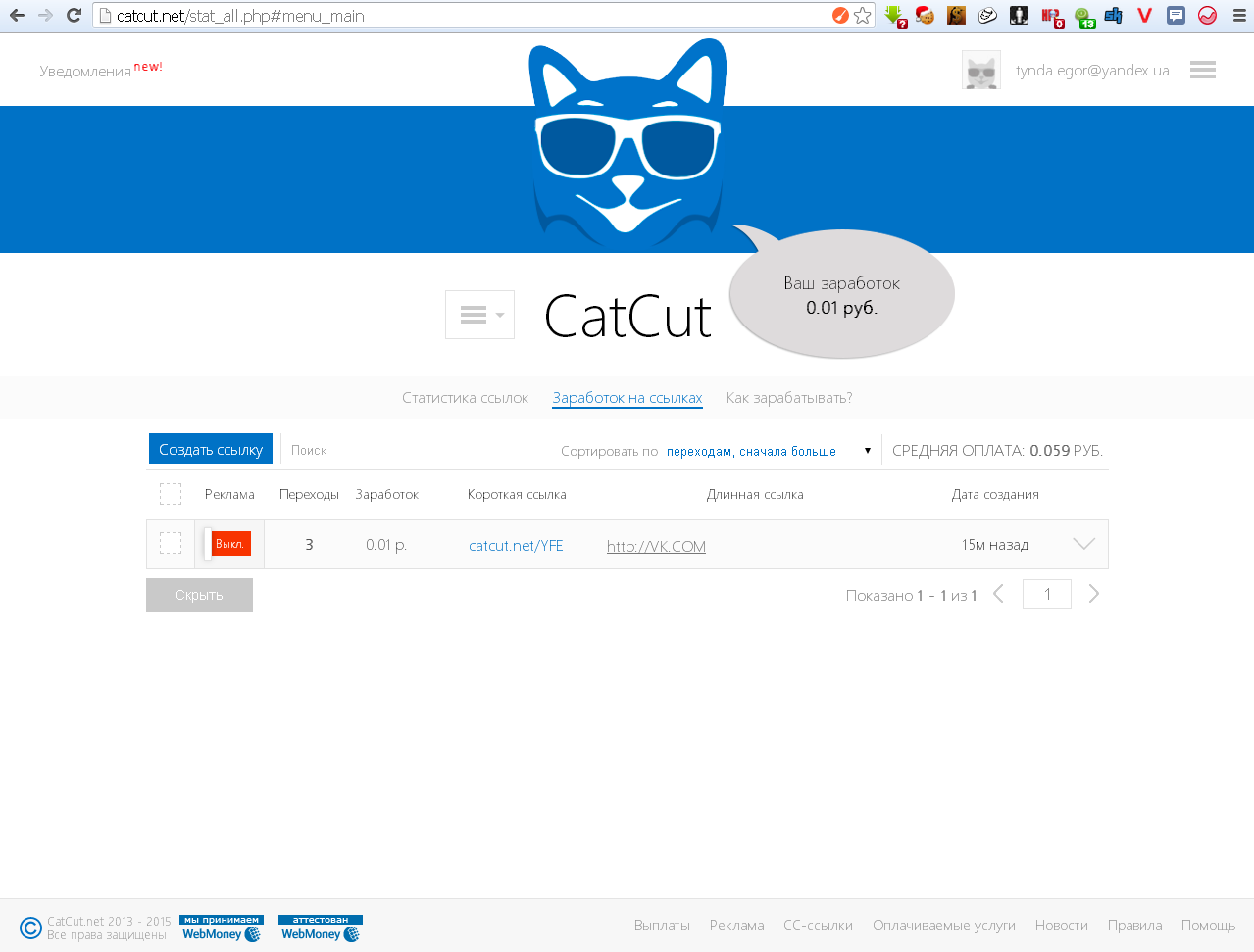Open the short link catcut.net/YFE
The height and width of the screenshot is (952, 1254).
tap(516, 546)
